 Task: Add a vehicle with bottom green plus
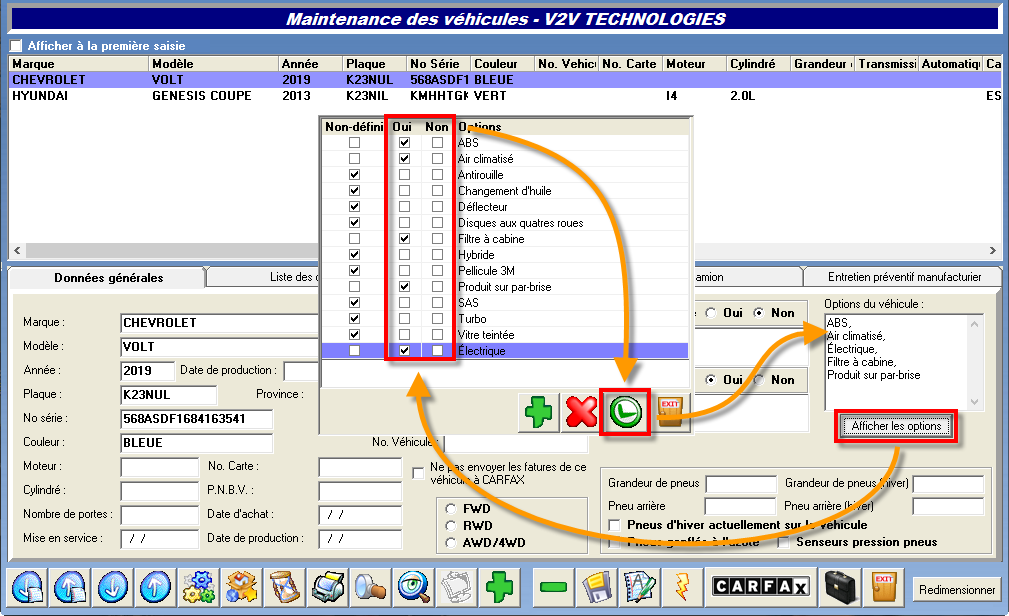click(499, 587)
